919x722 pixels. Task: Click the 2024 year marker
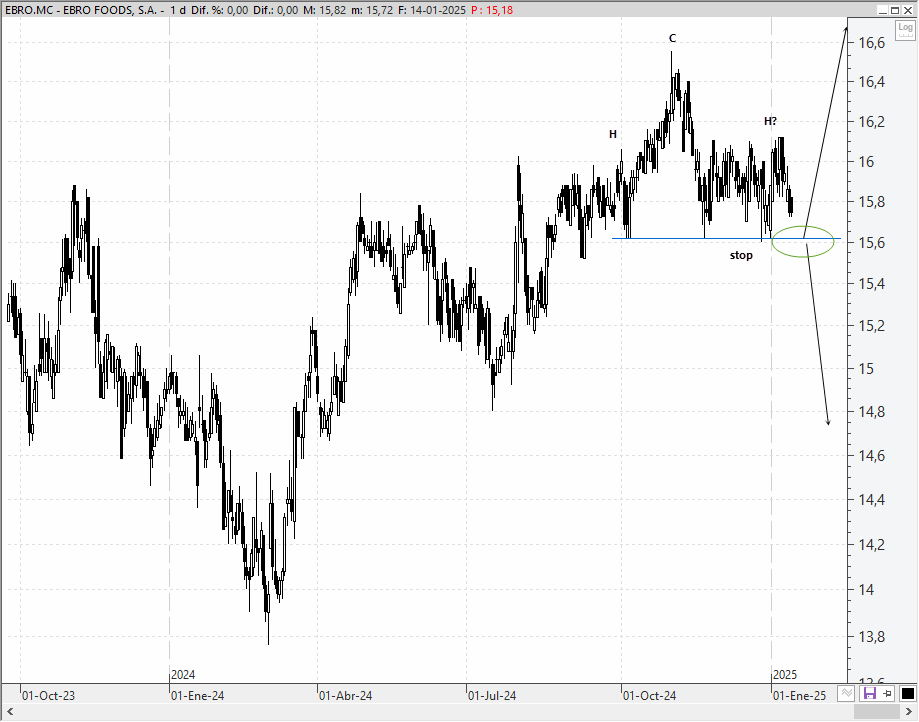click(183, 675)
